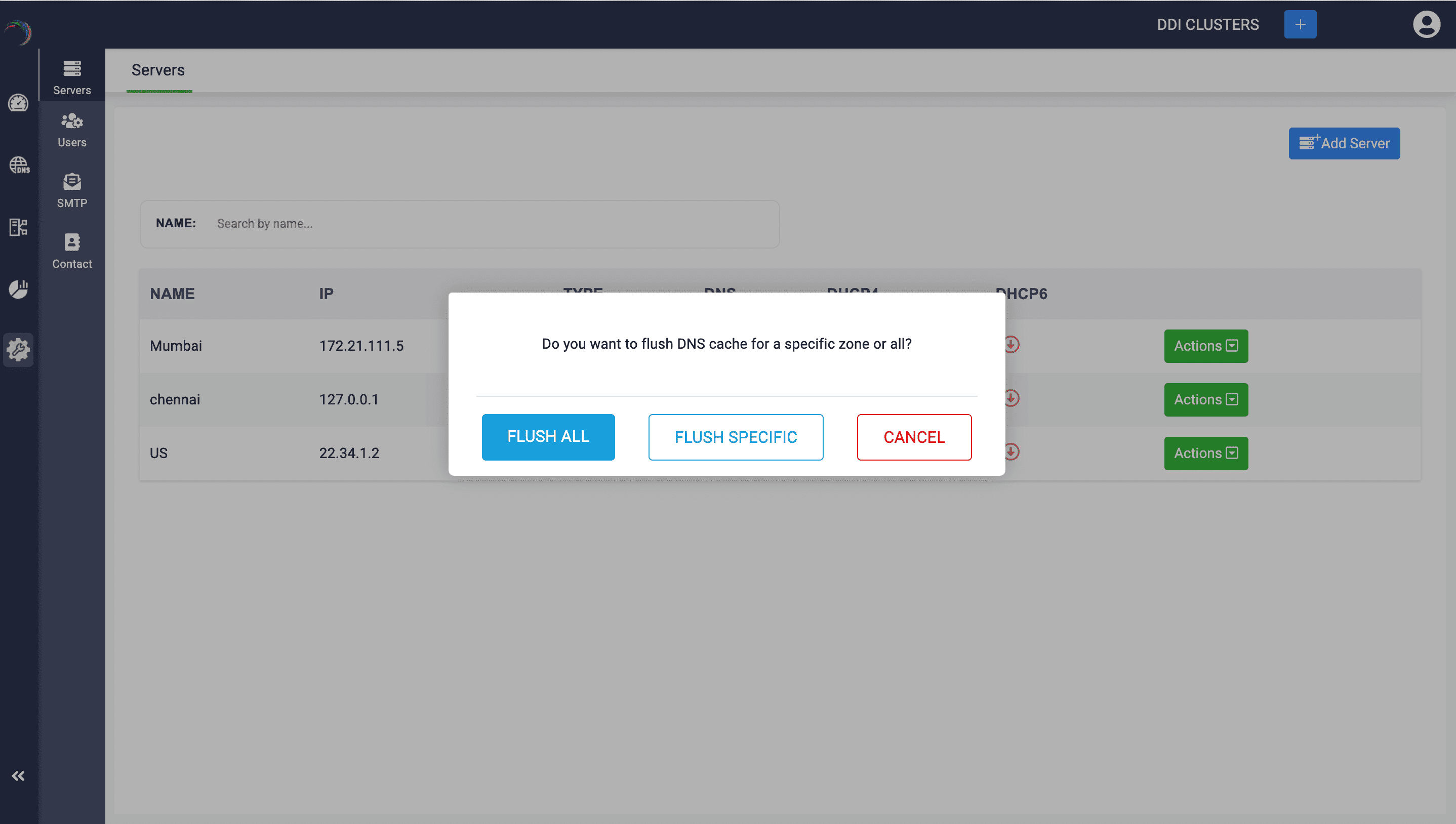Switch to the Servers tab
The height and width of the screenshot is (824, 1456).
point(158,70)
